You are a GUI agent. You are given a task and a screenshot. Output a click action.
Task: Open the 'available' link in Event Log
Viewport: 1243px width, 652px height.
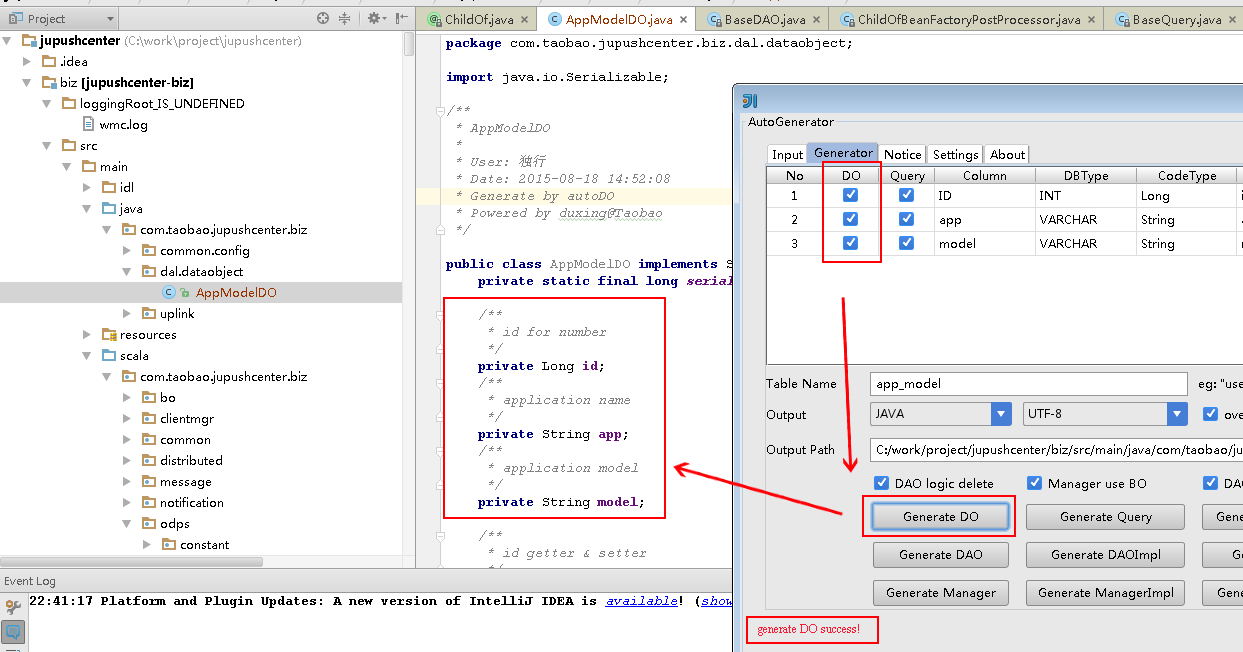641,601
